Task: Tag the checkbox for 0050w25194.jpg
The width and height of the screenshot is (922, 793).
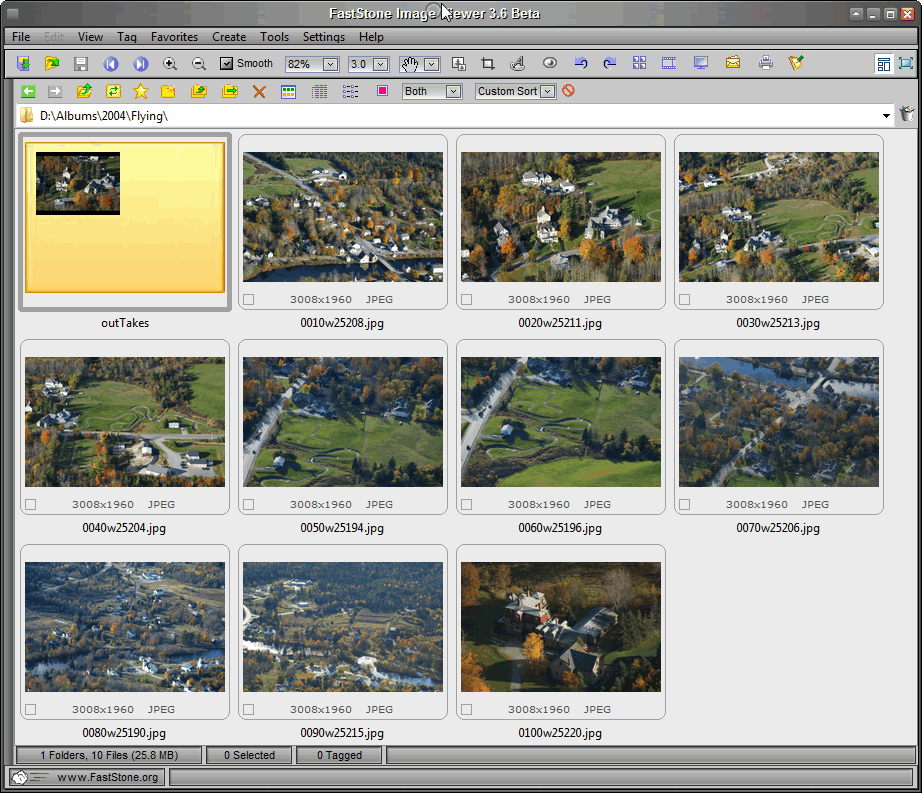Action: [249, 505]
